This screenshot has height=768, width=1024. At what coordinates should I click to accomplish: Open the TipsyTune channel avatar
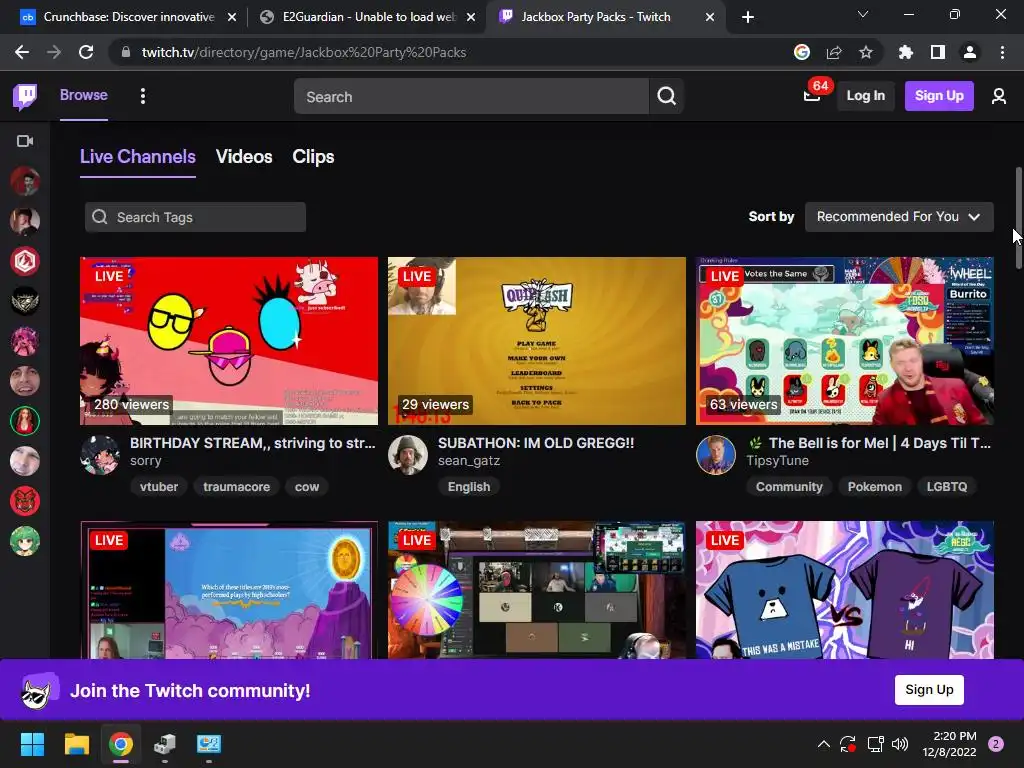(716, 455)
